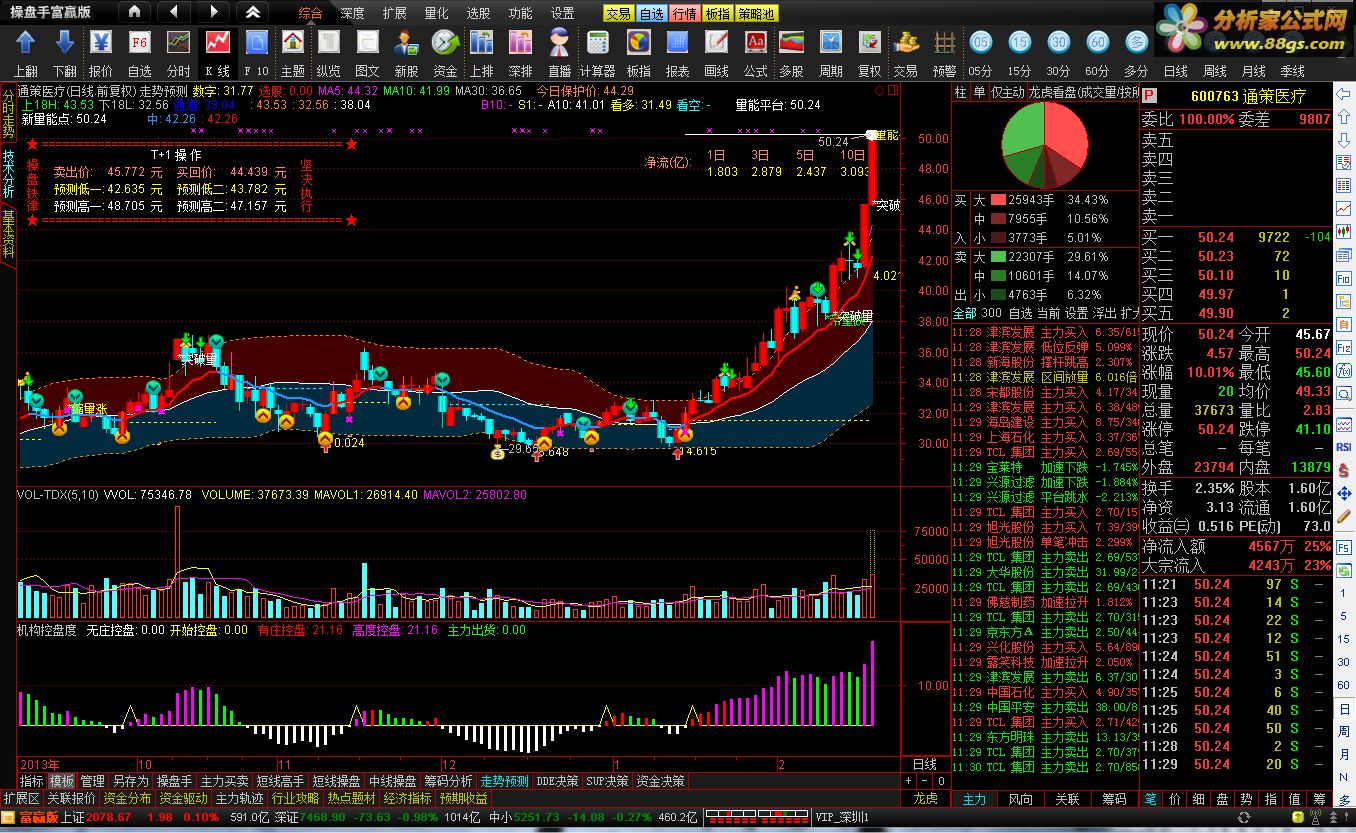
Task: Click the yellow 交易 quick button
Action: pyautogui.click(x=618, y=14)
